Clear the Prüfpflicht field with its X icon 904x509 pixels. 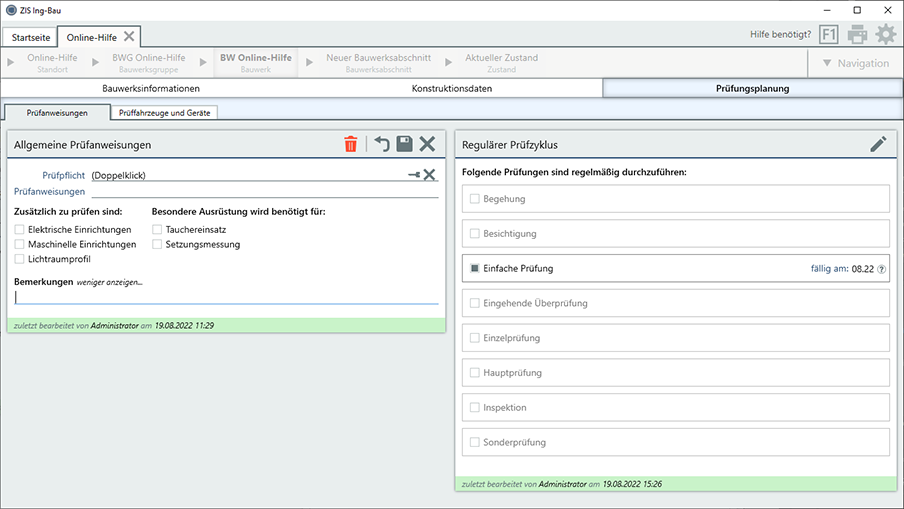429,175
